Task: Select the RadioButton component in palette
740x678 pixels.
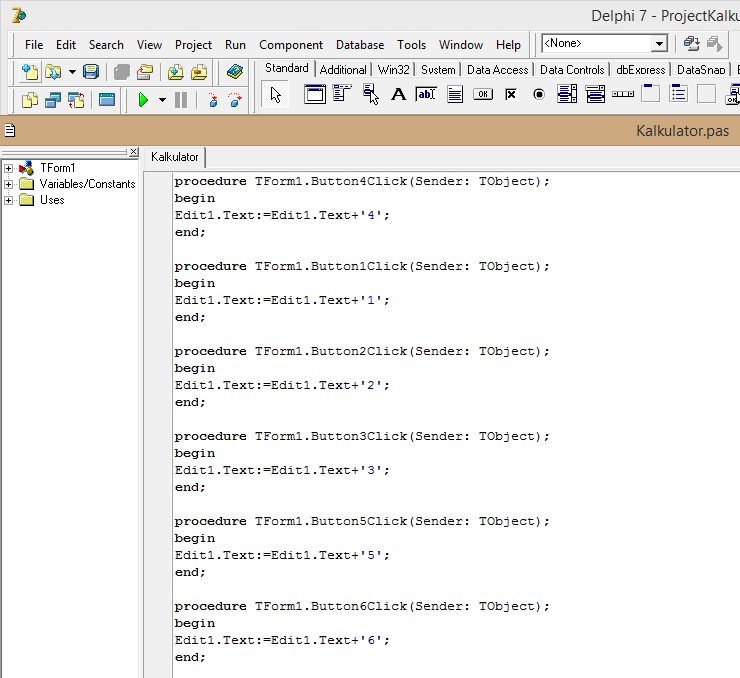Action: 539,94
